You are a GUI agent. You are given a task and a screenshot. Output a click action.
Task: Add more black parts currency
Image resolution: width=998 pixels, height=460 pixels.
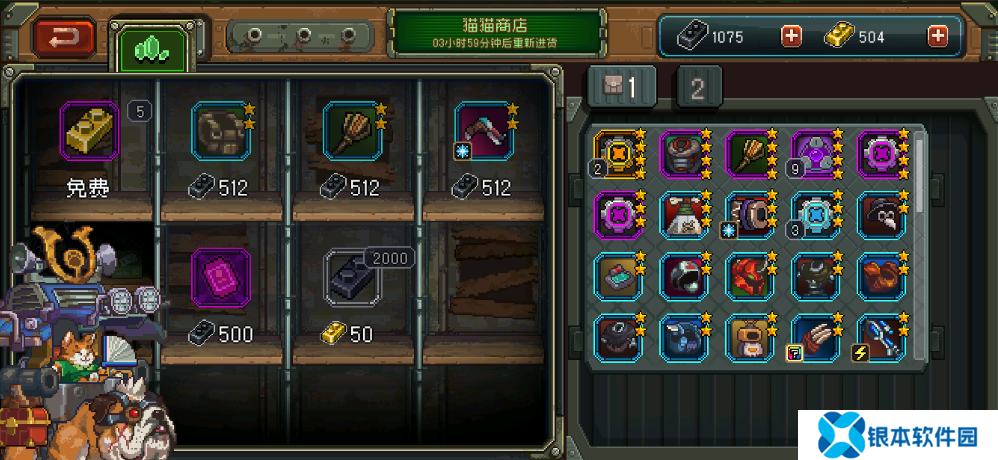click(x=791, y=36)
